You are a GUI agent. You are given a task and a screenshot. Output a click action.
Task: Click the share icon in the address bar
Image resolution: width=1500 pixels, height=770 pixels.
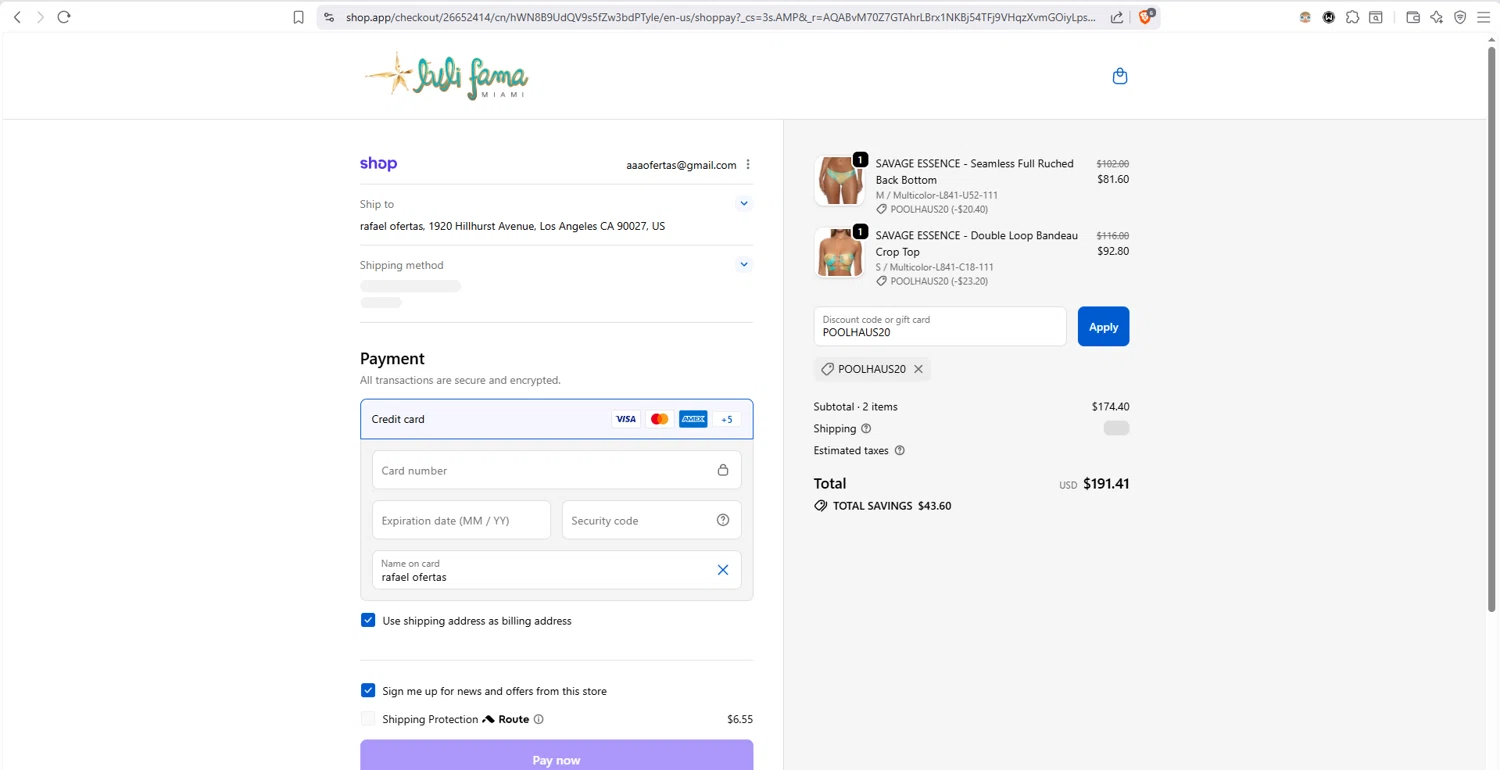1117,17
